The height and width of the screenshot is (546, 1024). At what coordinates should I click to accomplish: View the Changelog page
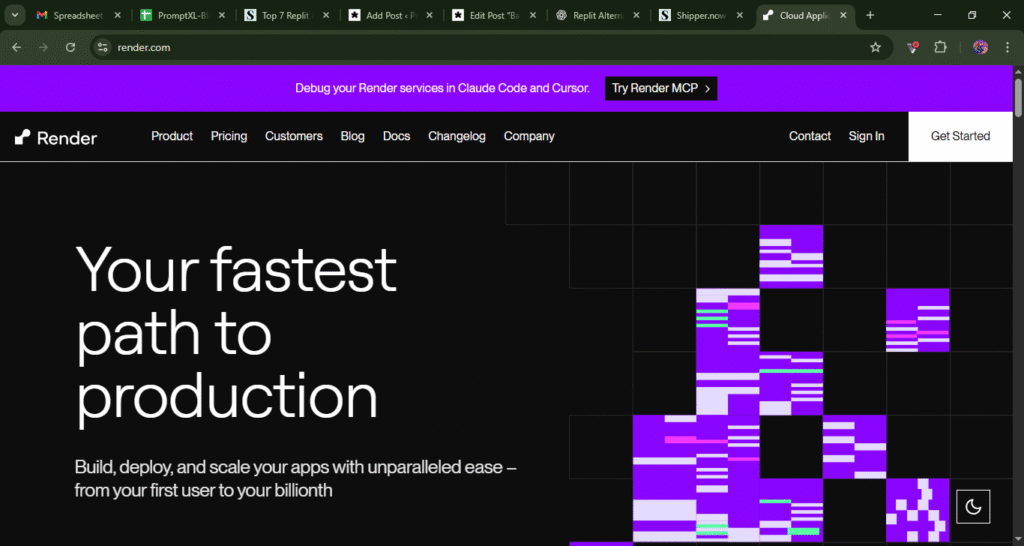457,136
